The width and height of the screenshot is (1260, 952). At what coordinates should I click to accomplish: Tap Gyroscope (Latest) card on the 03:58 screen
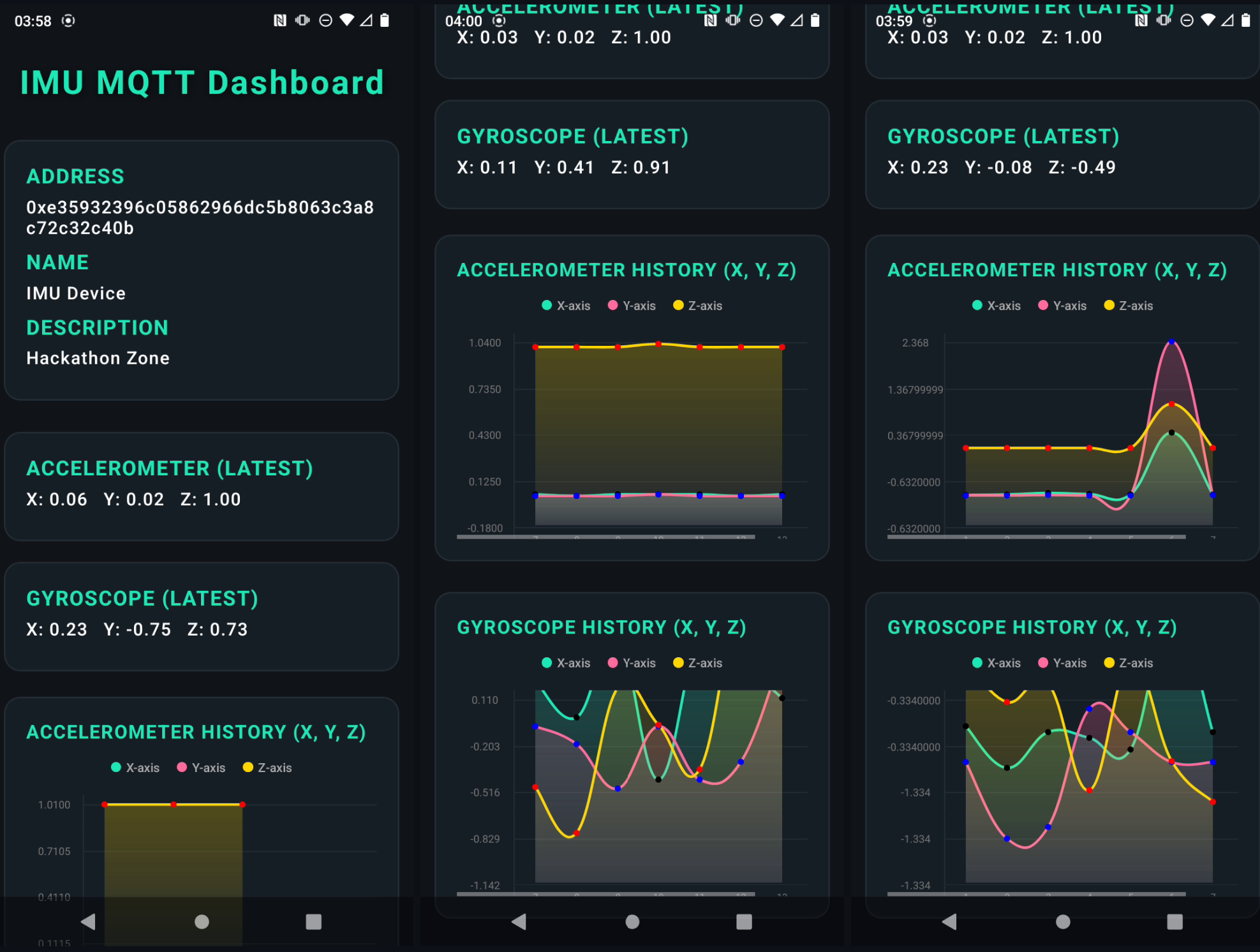click(202, 616)
